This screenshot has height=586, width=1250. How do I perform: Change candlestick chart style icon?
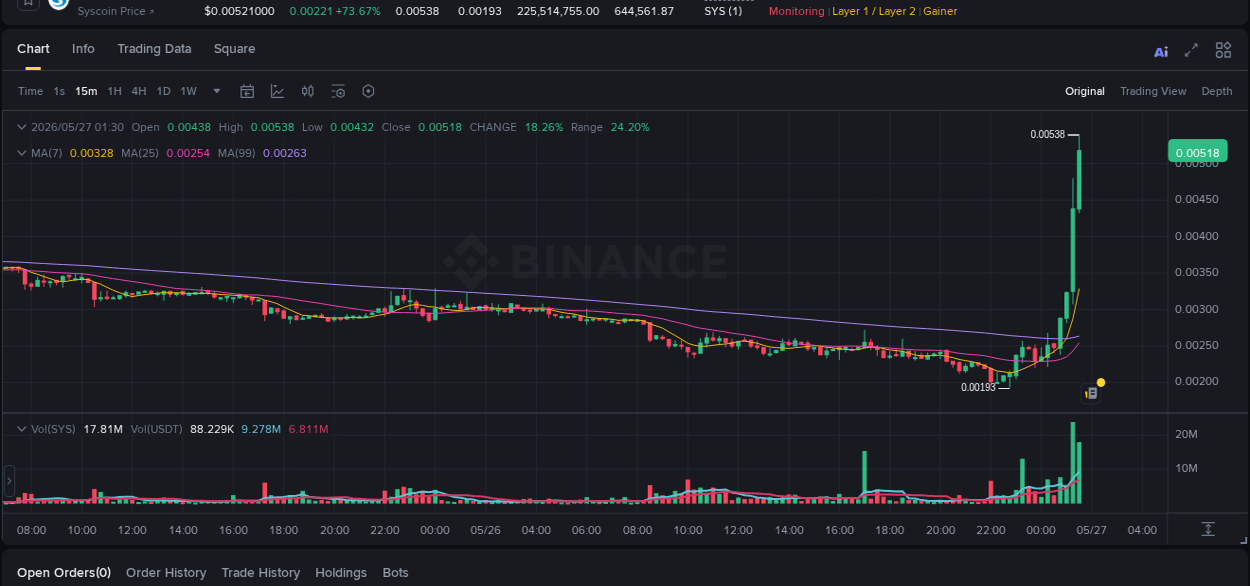[x=308, y=91]
